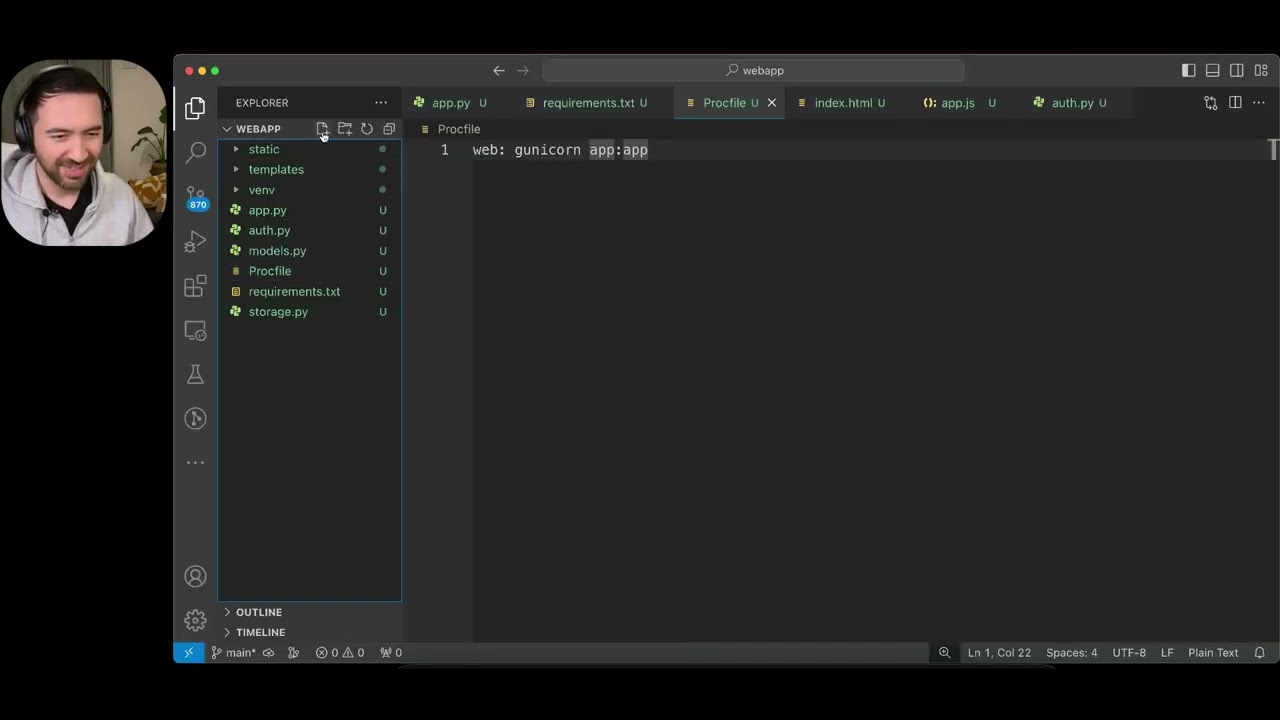Open the Remote Explorer view

[195, 330]
